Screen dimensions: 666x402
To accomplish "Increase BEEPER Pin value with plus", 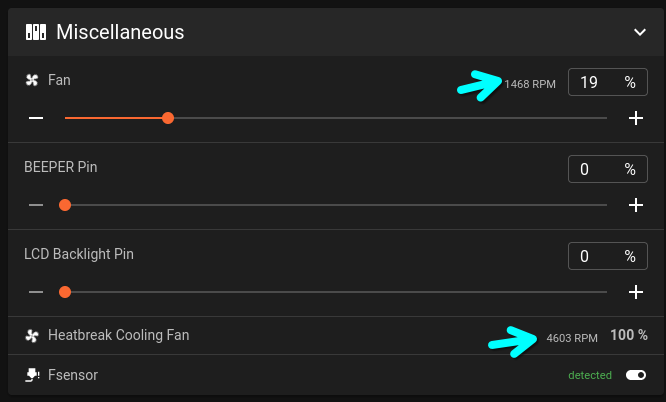I will (x=635, y=205).
